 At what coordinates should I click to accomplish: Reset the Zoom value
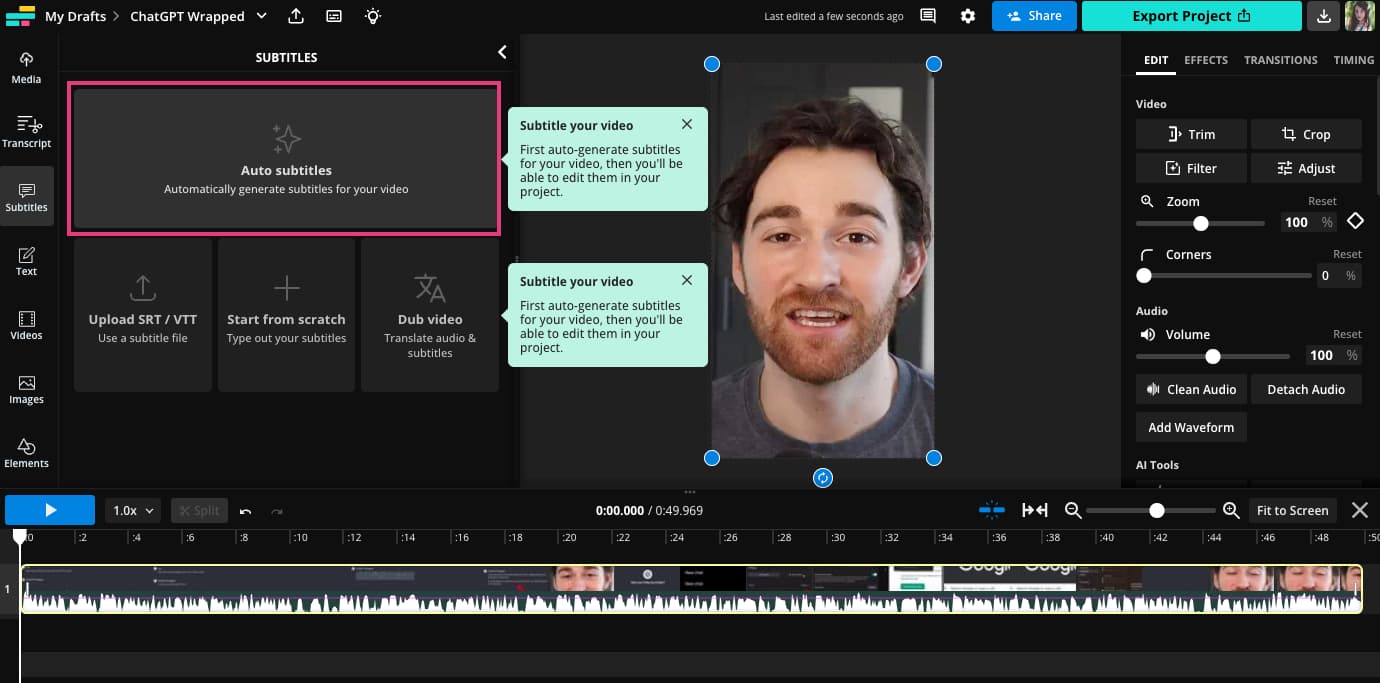coord(1322,201)
